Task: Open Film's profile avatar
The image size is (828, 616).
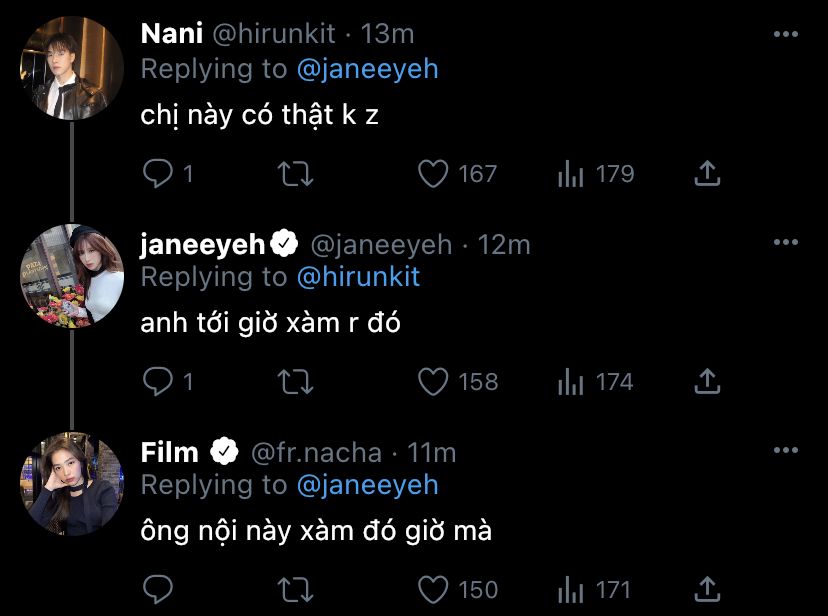Action: (x=72, y=484)
